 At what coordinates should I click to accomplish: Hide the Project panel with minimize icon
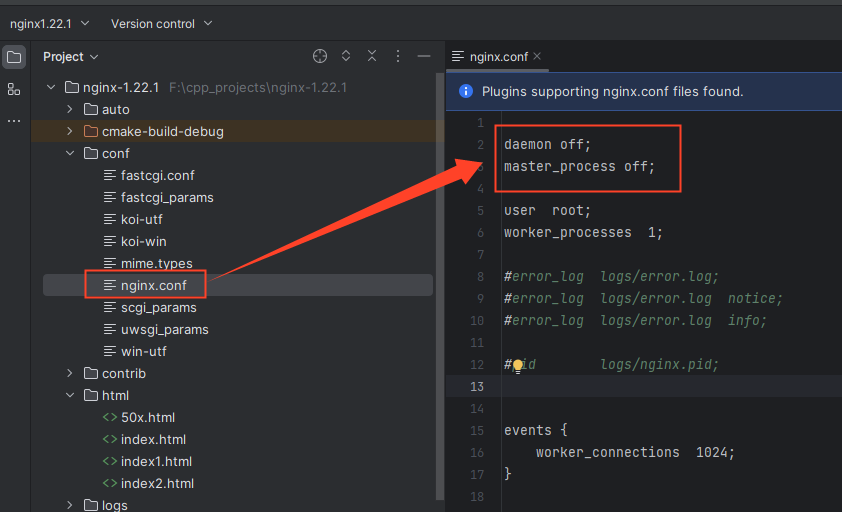424,56
